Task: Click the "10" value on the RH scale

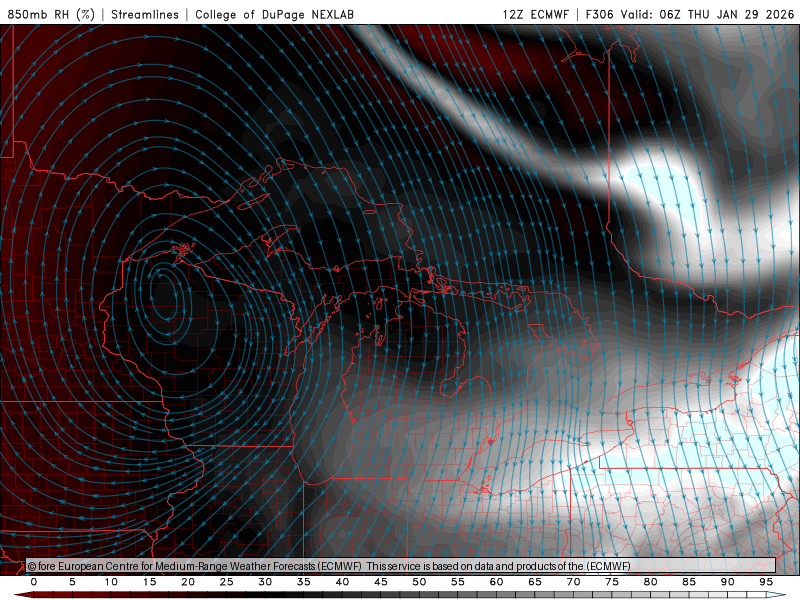Action: point(111,582)
